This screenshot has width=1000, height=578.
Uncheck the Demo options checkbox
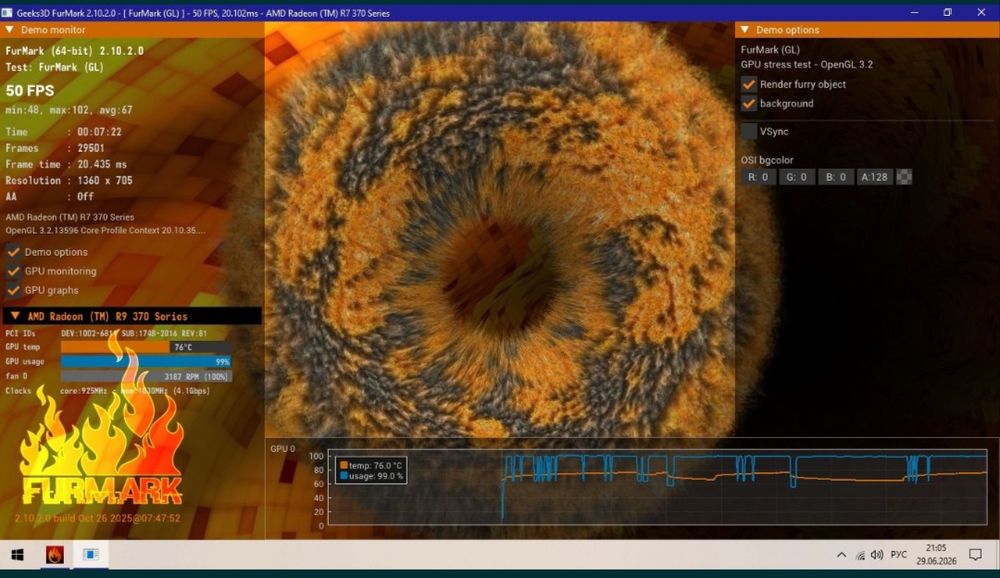[13, 252]
